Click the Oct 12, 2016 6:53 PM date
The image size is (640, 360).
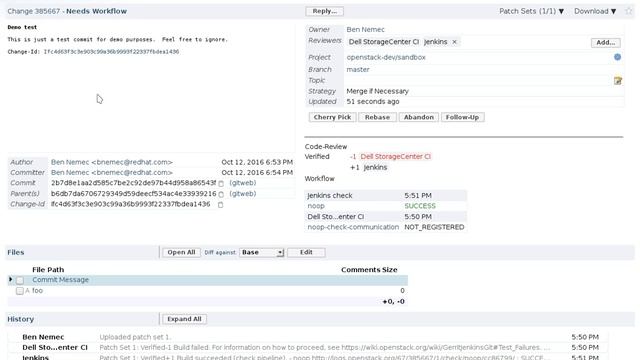(257, 162)
